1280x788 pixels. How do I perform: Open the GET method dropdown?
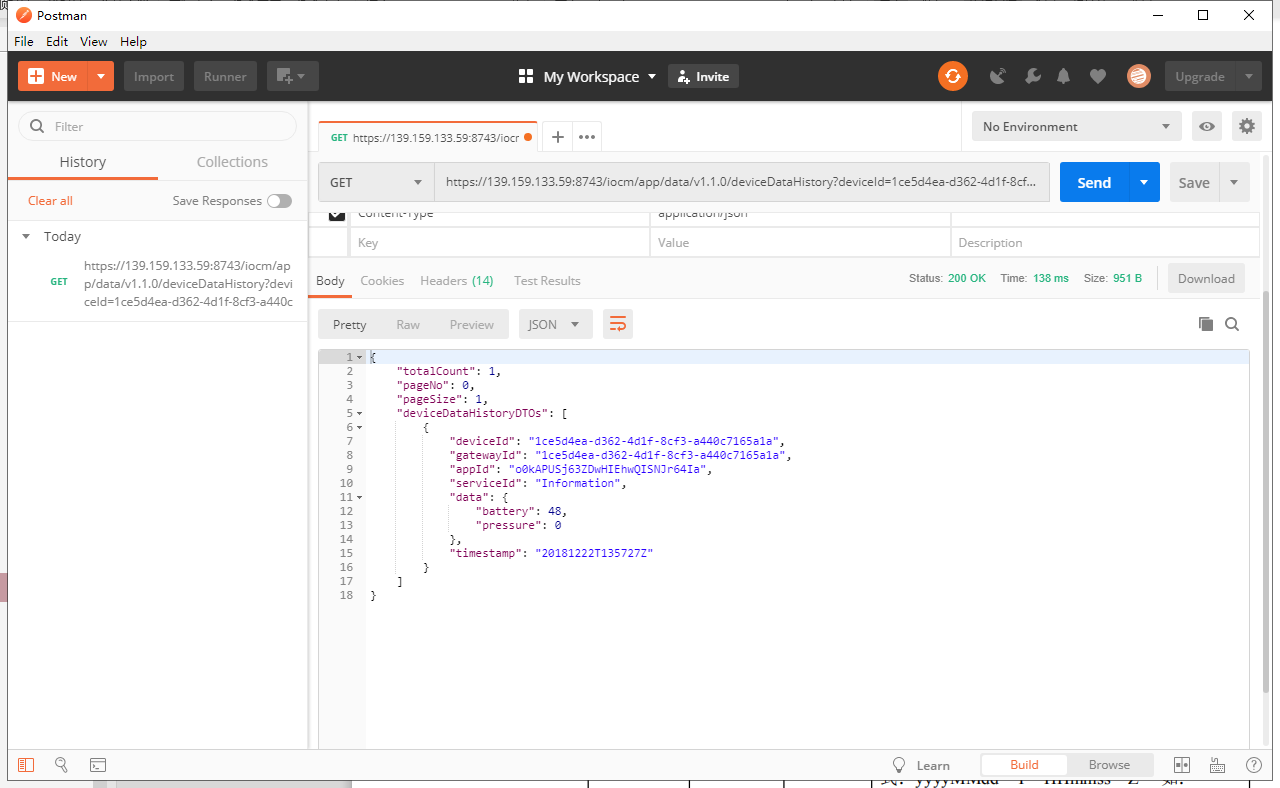376,183
